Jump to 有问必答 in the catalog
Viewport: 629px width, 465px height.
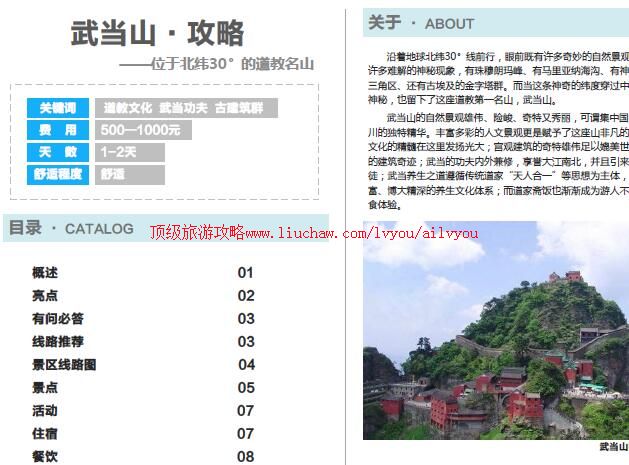coord(58,318)
